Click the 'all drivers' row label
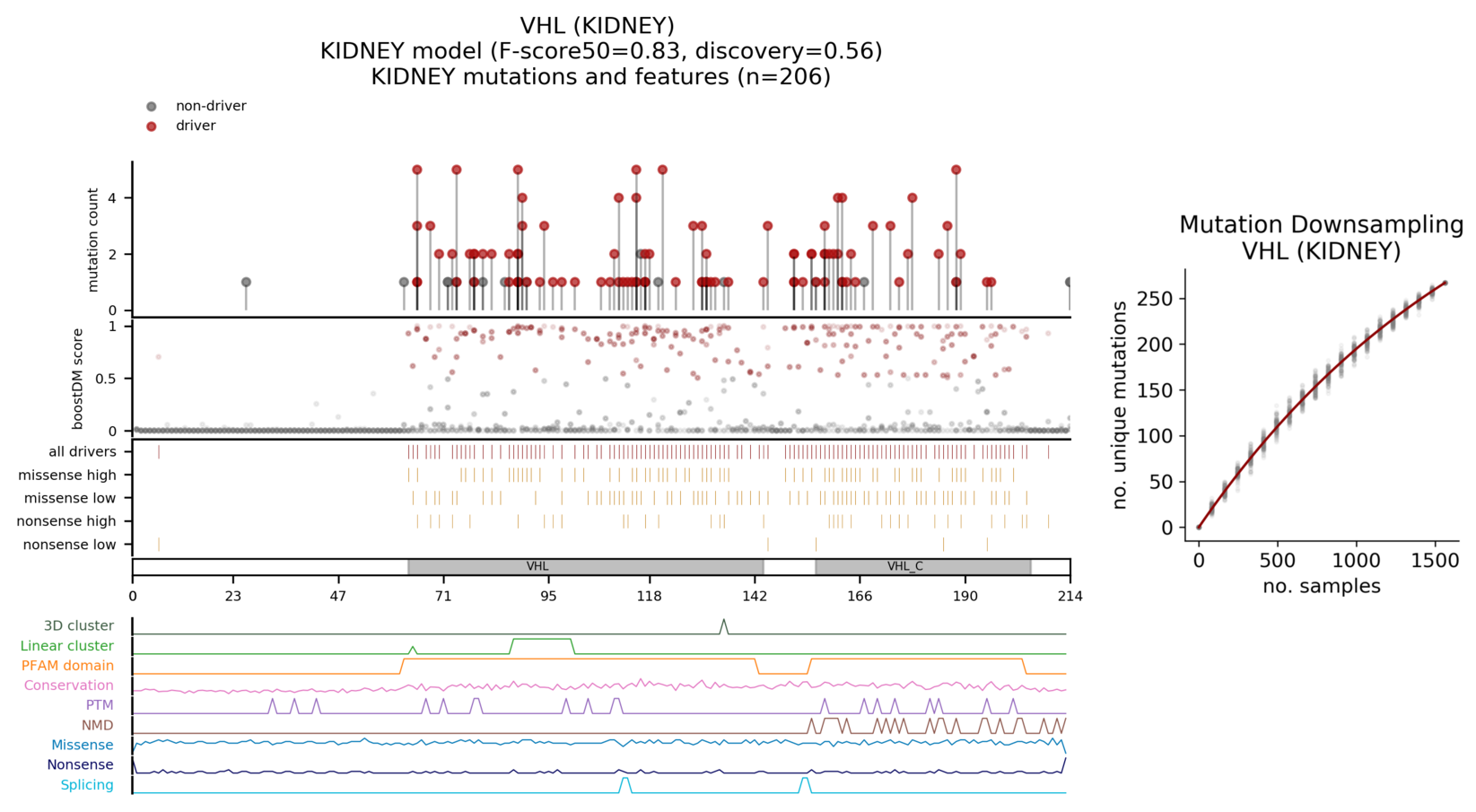The image size is (1476, 812). point(83,452)
